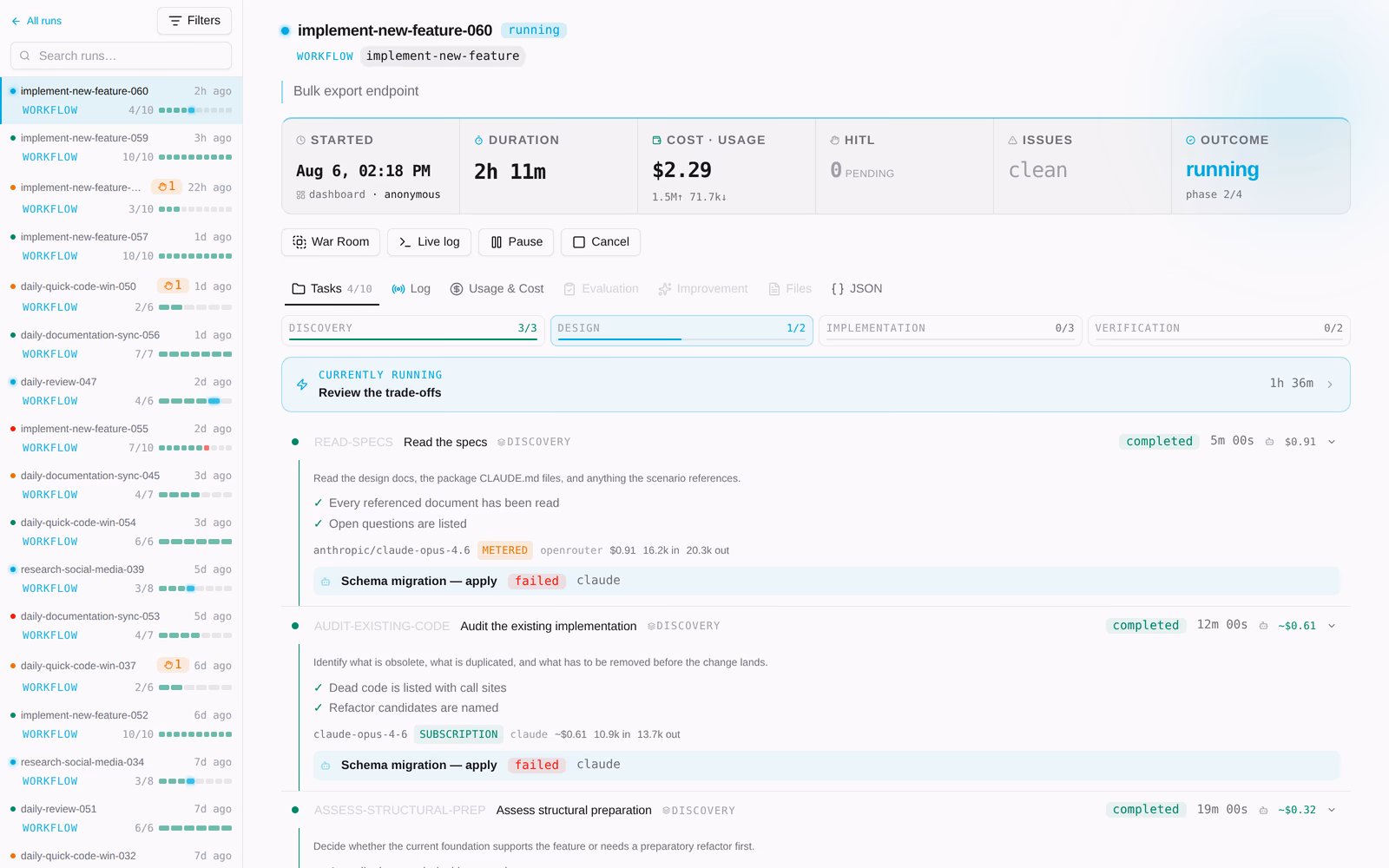The width and height of the screenshot is (1389, 868).
Task: Click the warning triangle in ISSUES card
Action: (1012, 140)
